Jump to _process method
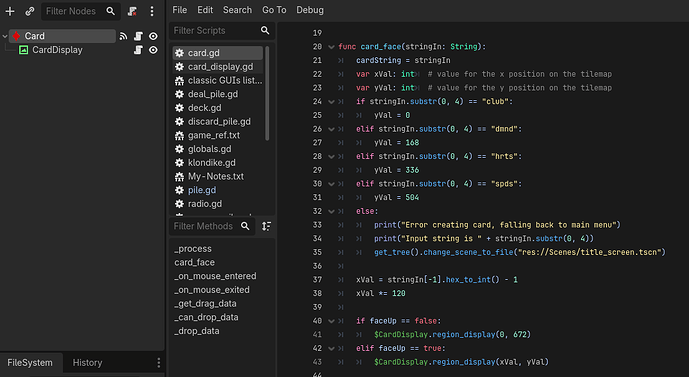 (x=193, y=249)
